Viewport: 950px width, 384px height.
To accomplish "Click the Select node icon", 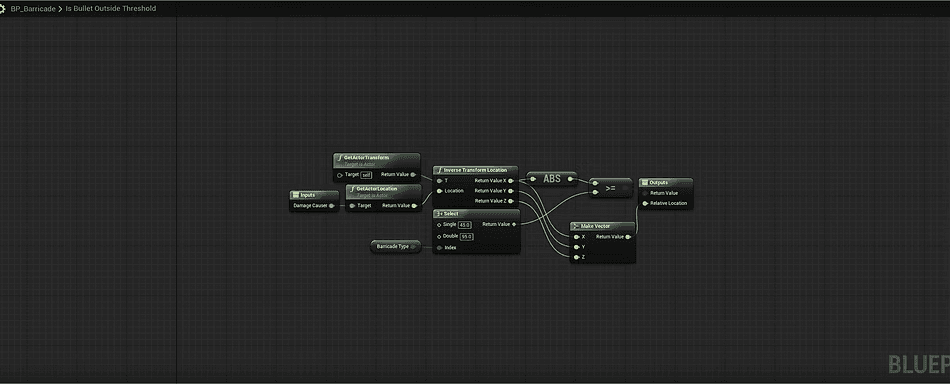I will [439, 214].
